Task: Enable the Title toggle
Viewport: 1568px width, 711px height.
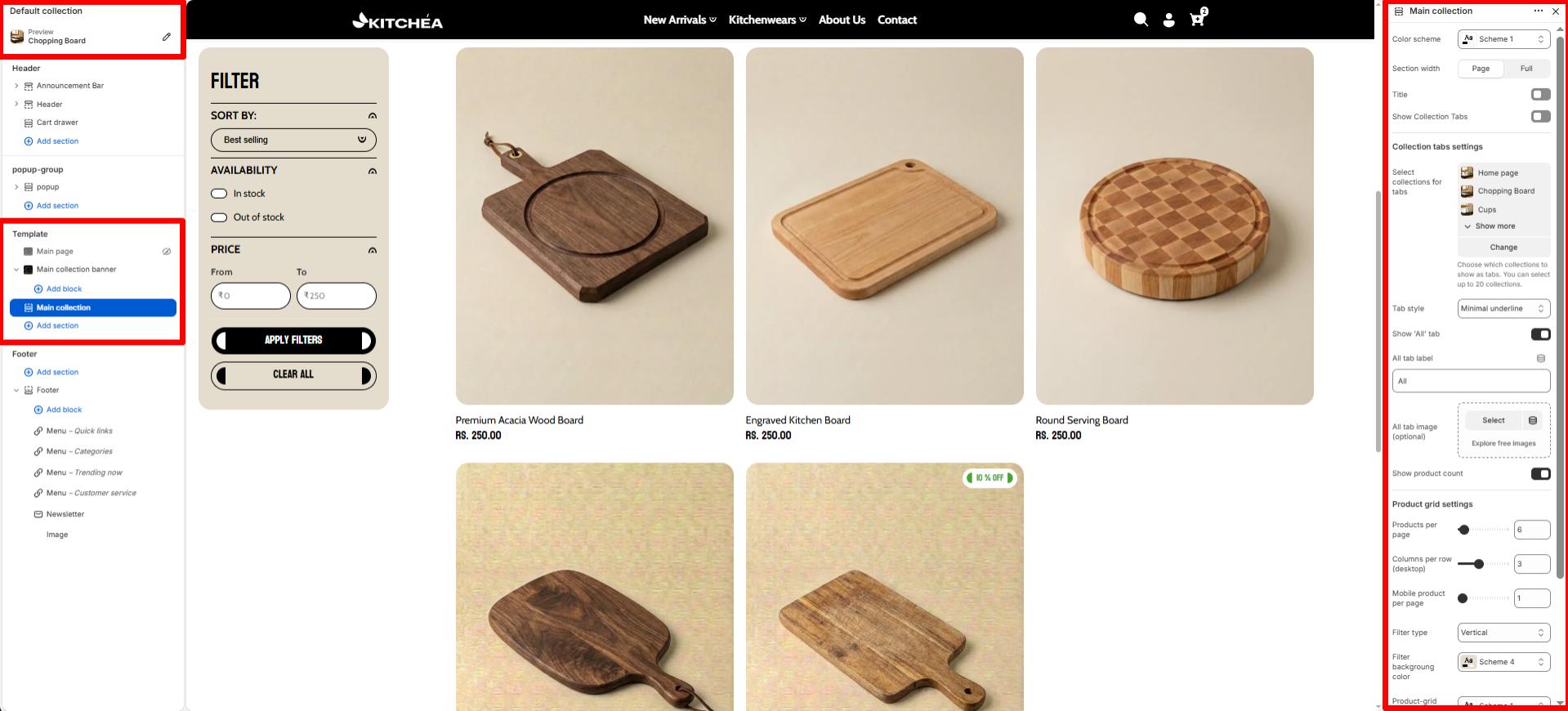Action: point(1542,95)
